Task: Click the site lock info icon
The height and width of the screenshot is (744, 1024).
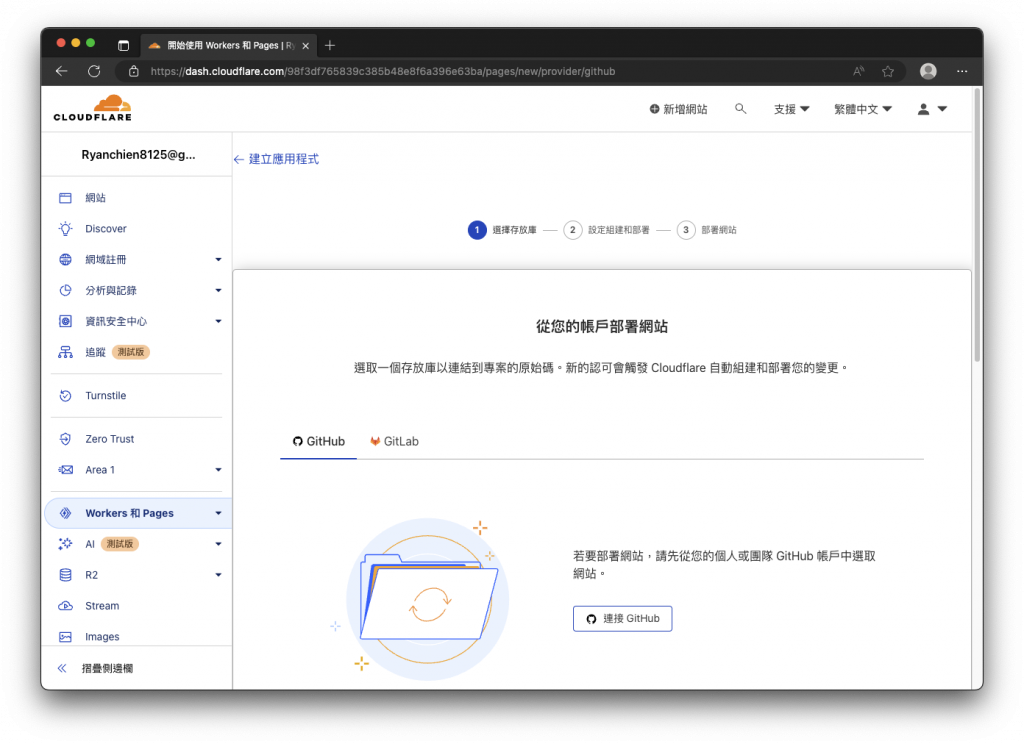Action: (x=134, y=71)
